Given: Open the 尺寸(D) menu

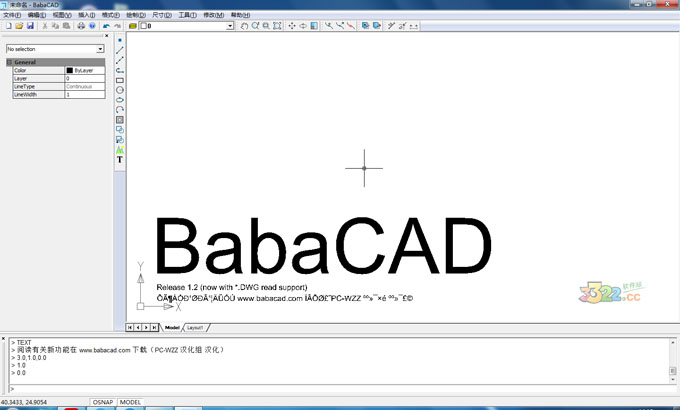Looking at the screenshot, I should coord(162,15).
